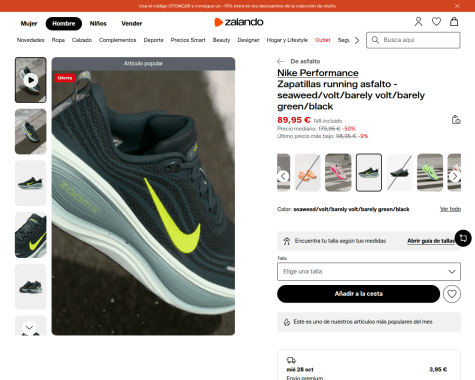Viewport: 475px width, 380px height.
Task: Open 'Abrir guía de tallas' link
Action: [x=431, y=241]
